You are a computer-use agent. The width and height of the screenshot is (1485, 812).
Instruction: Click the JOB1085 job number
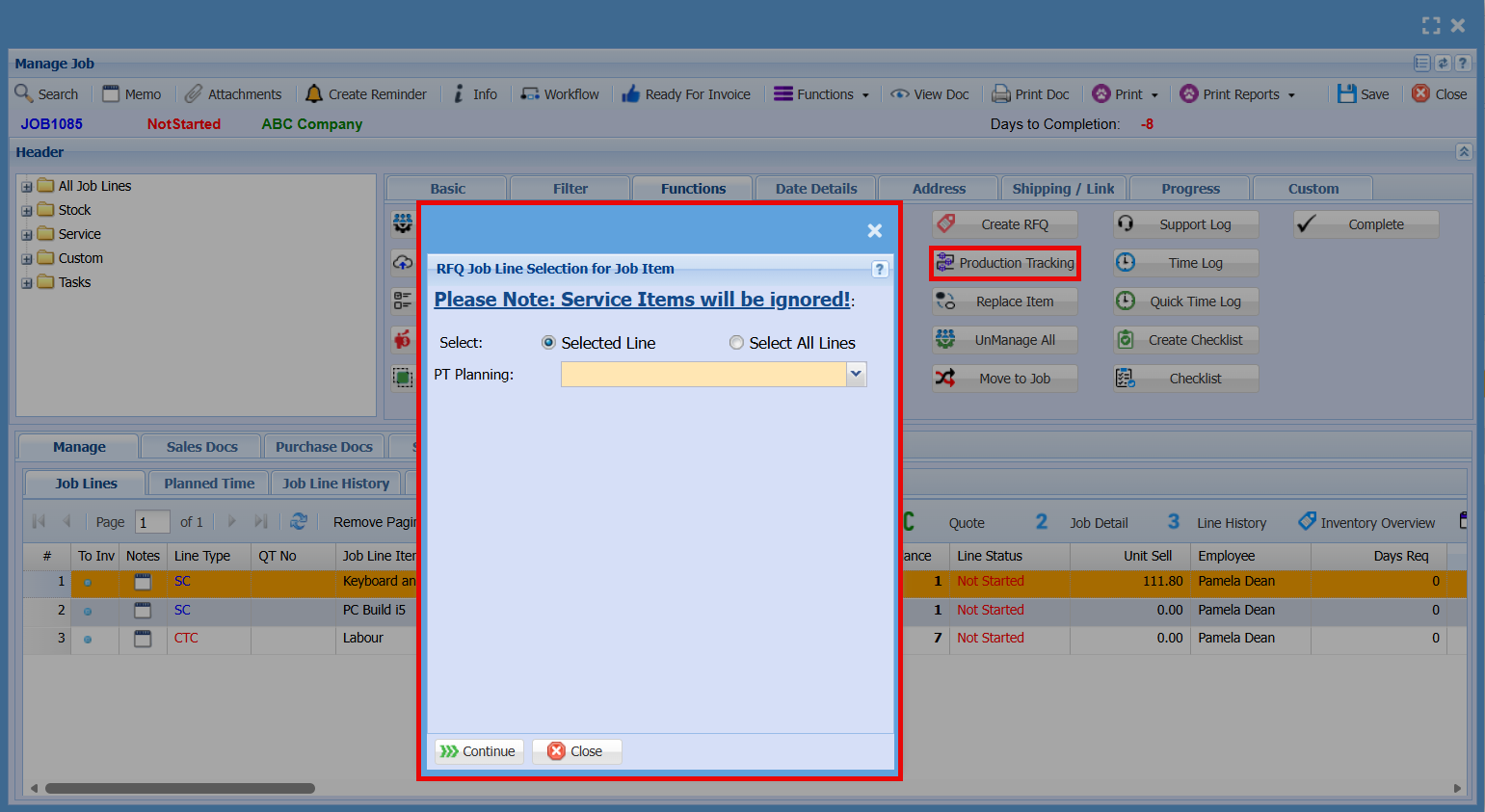pos(52,124)
